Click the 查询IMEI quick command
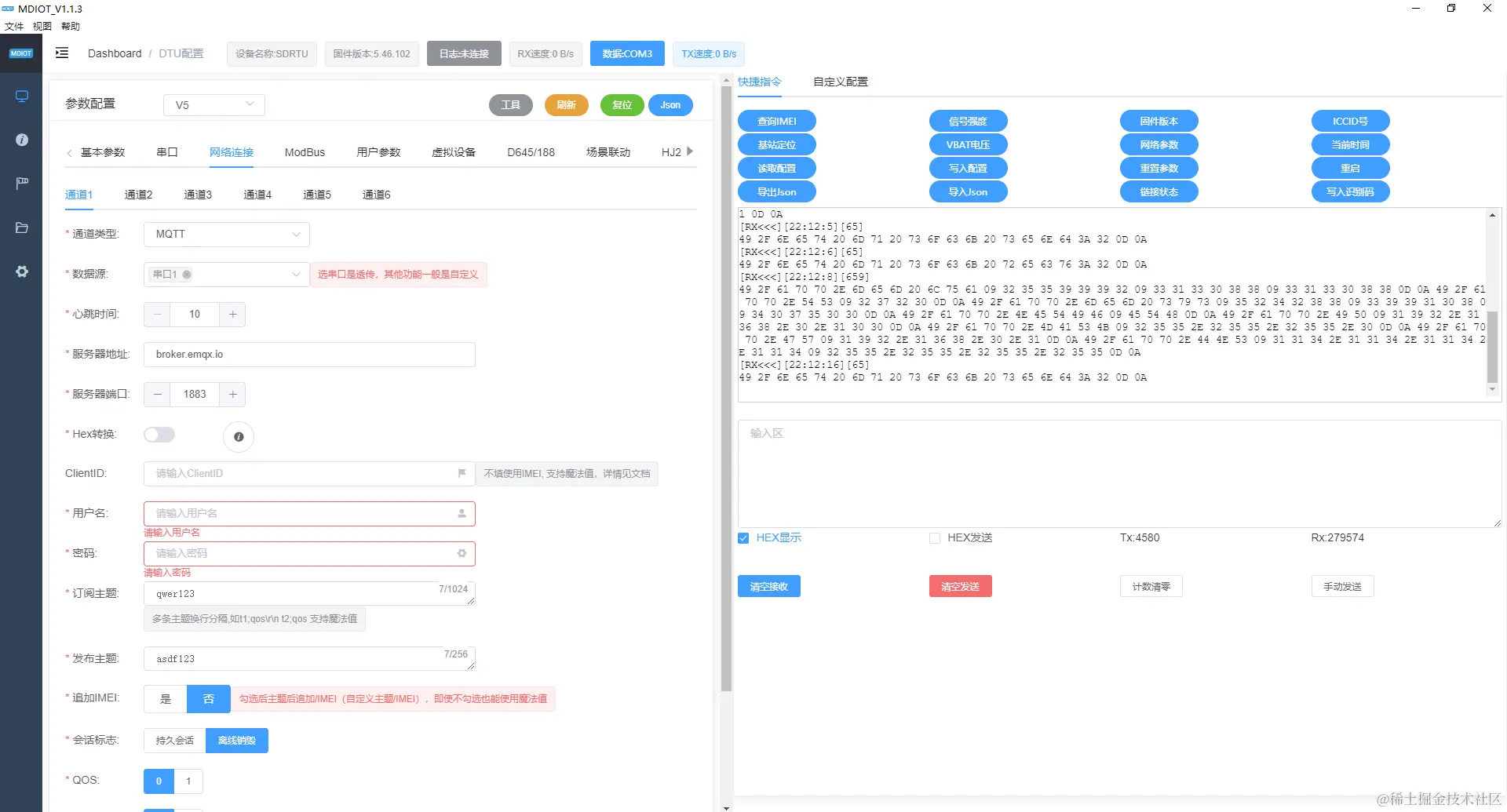 pyautogui.click(x=777, y=121)
